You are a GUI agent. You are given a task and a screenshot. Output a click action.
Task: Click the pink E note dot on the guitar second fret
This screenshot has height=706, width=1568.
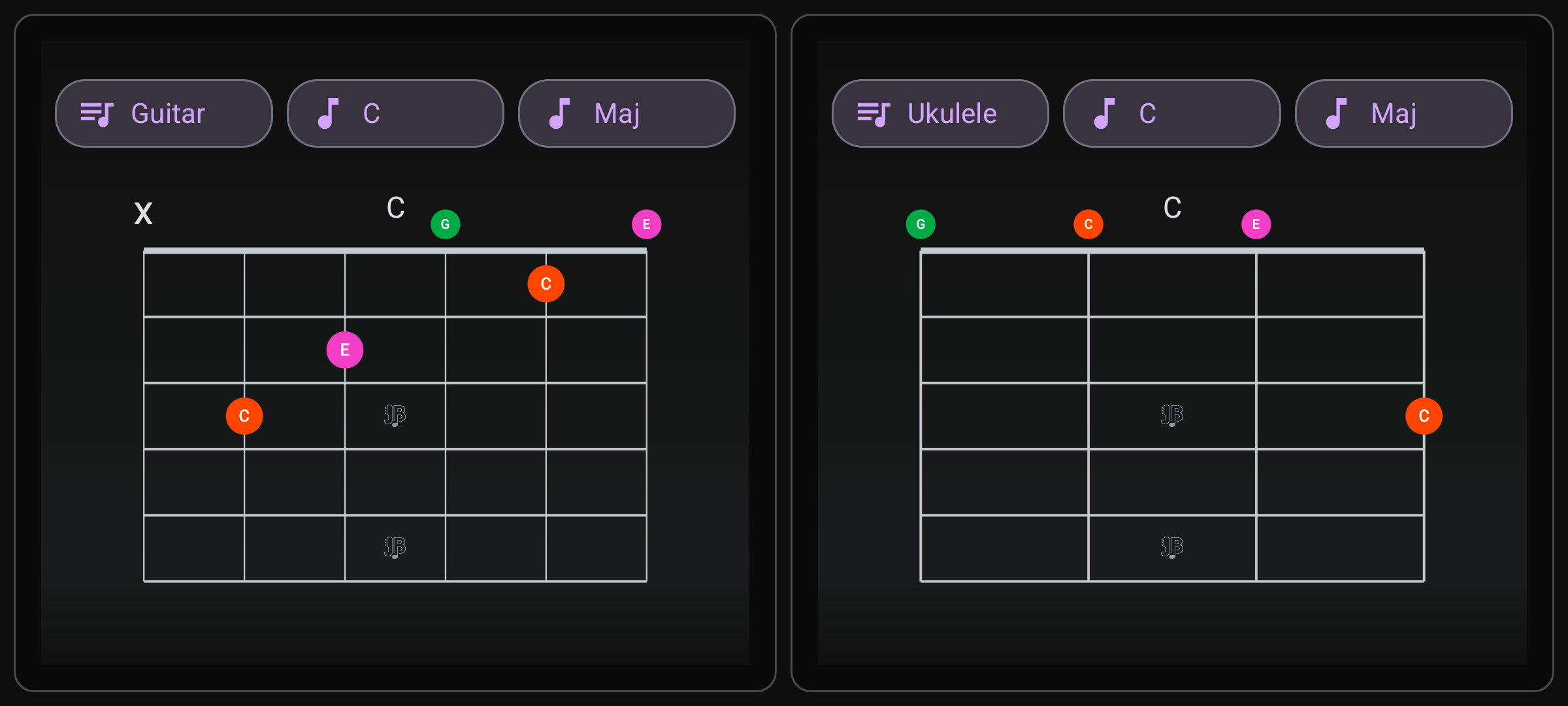pyautogui.click(x=344, y=350)
